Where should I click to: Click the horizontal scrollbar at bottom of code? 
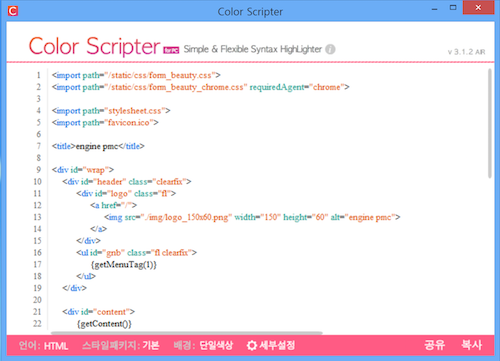[187, 333]
